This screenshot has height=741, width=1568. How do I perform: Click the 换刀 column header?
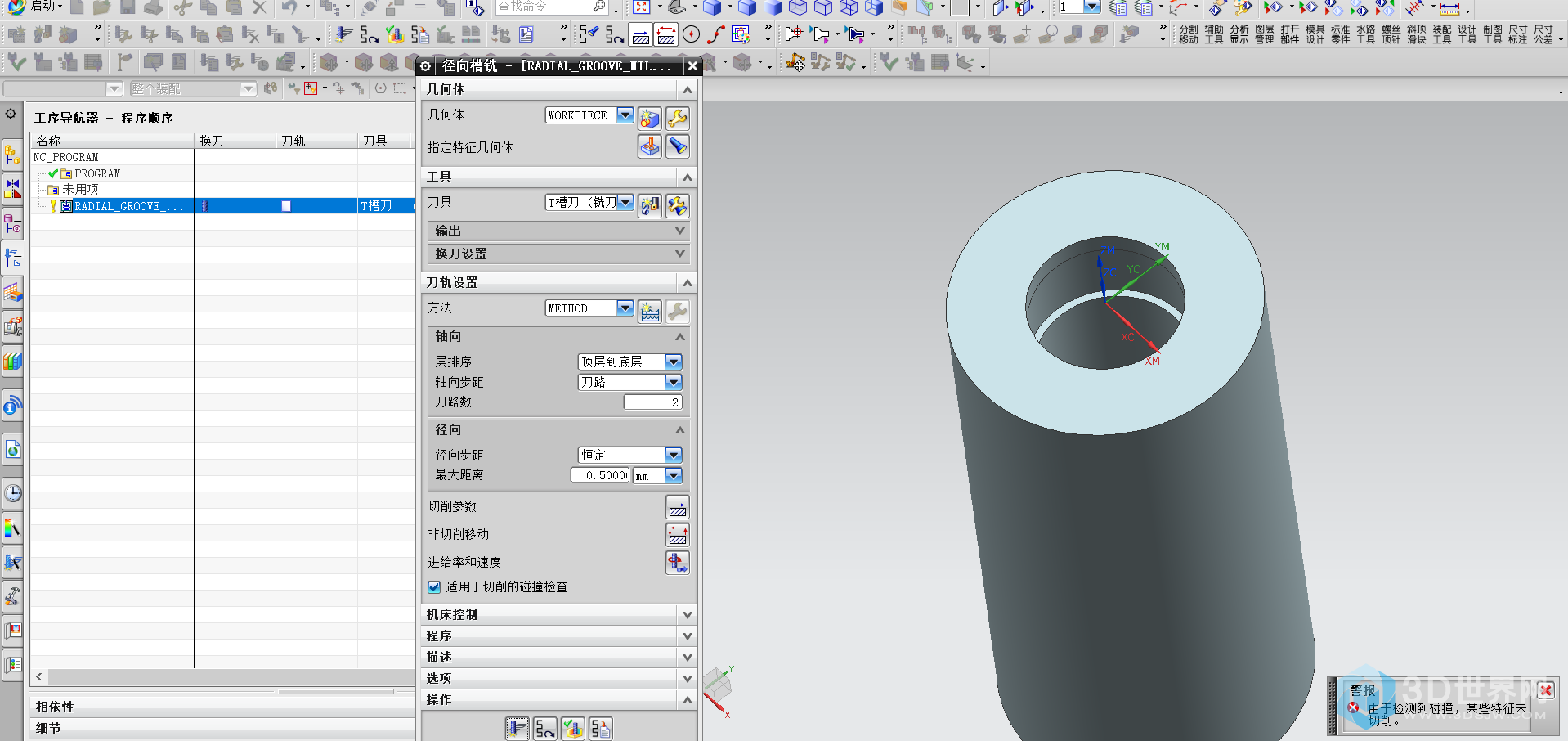click(235, 141)
